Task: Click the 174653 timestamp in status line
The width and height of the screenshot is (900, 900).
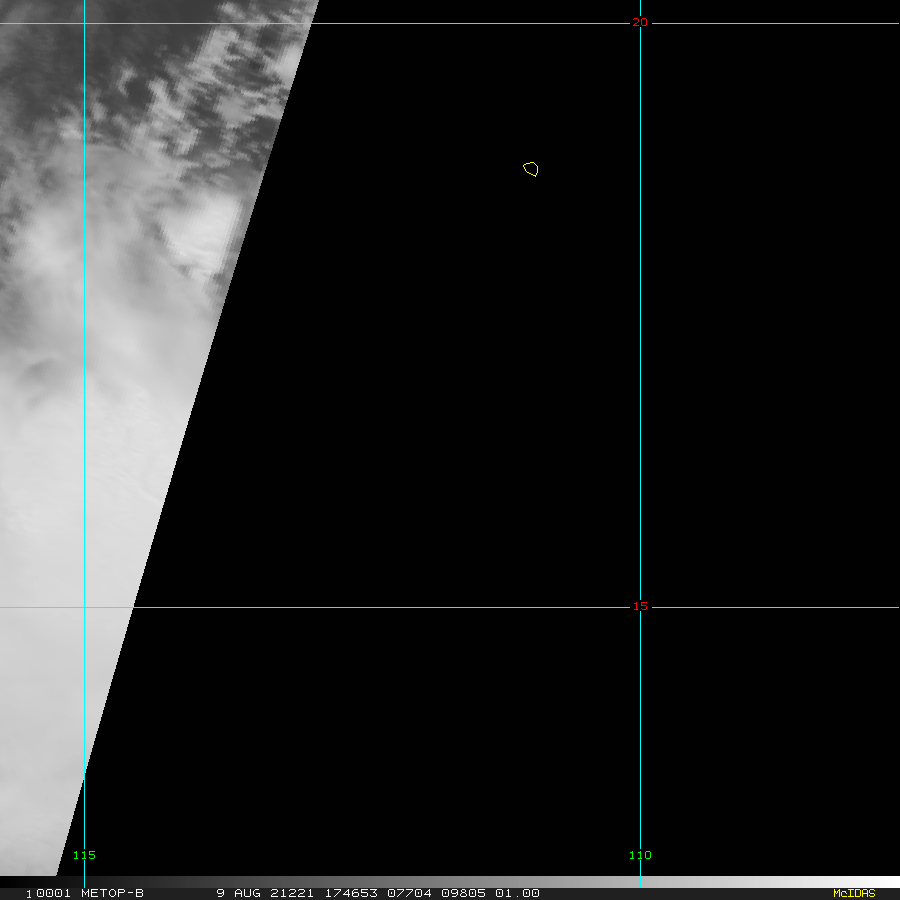Action: pyautogui.click(x=352, y=893)
